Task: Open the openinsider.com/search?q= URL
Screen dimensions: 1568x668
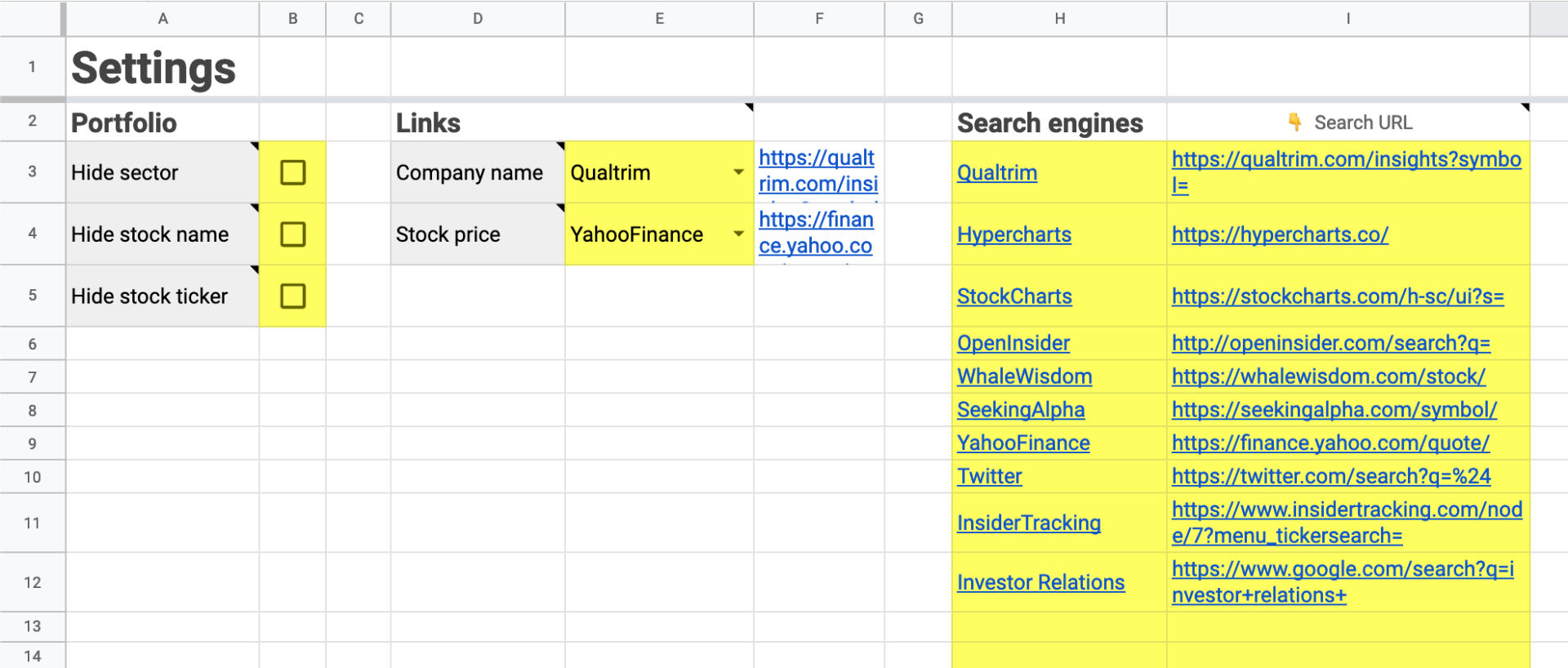Action: click(1331, 343)
